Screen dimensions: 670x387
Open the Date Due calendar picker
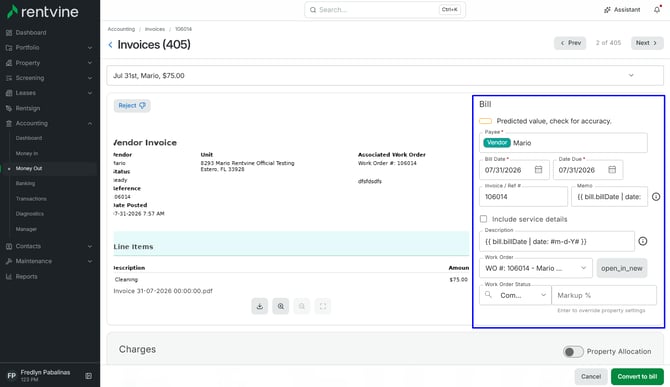612,170
